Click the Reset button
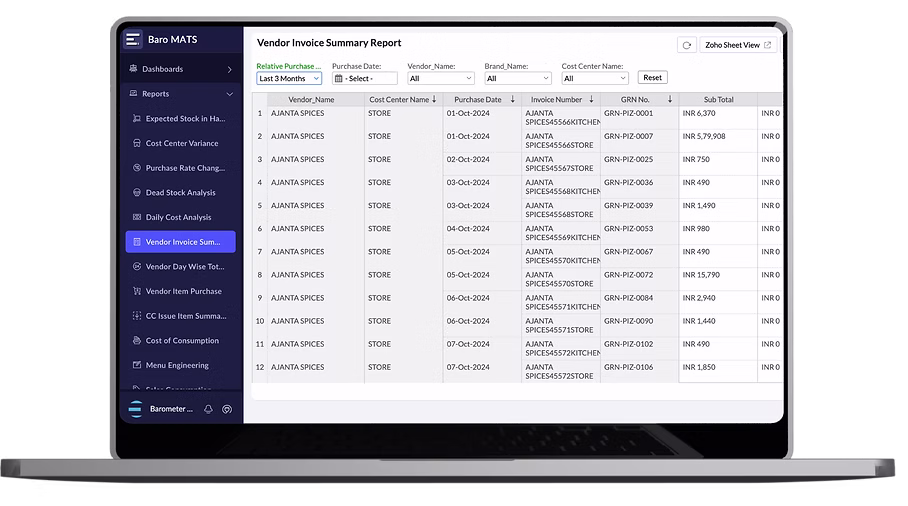Image resolution: width=908 pixels, height=506 pixels. pyautogui.click(x=653, y=78)
